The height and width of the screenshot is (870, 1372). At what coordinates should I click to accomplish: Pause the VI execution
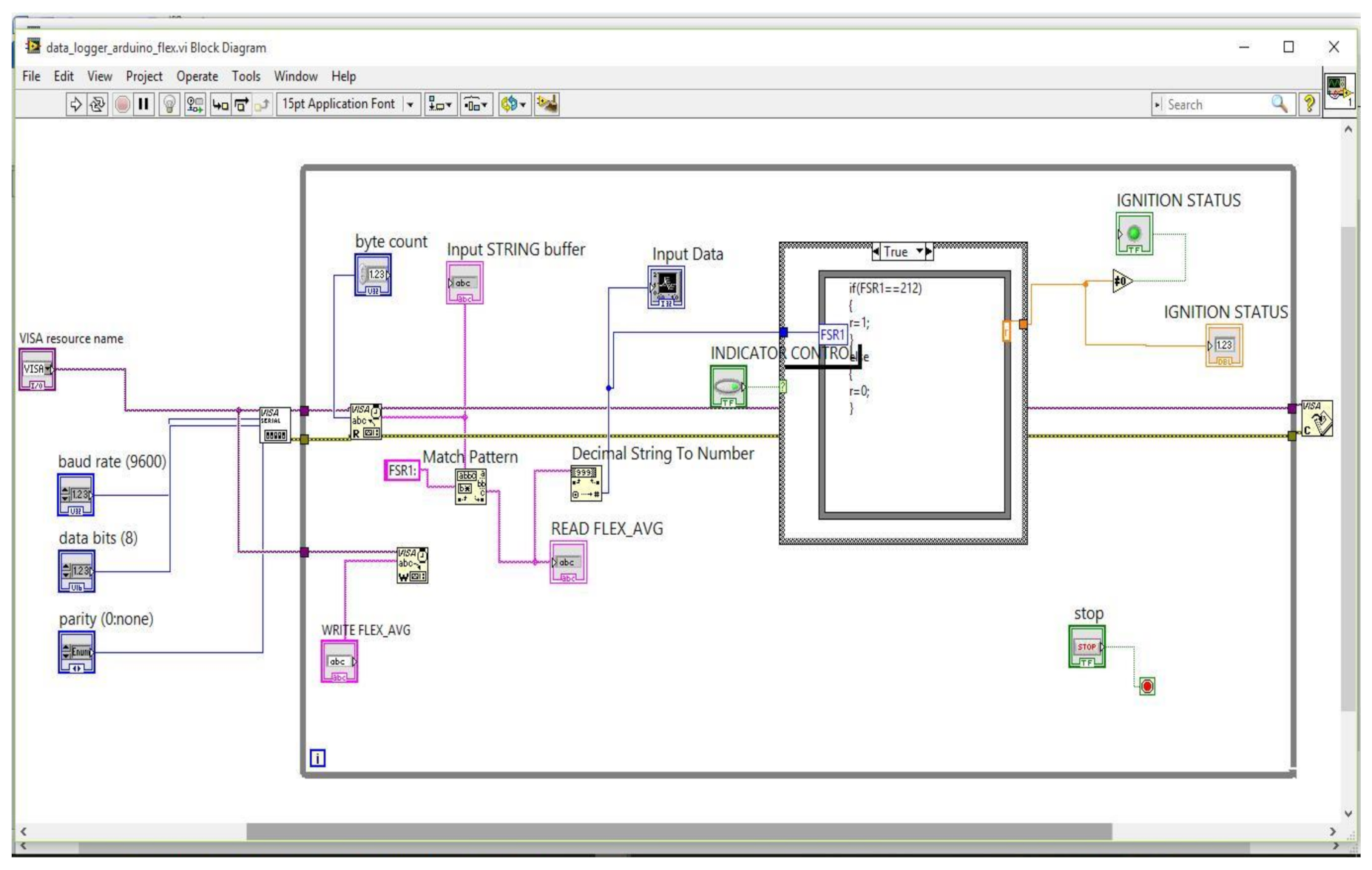click(x=144, y=105)
